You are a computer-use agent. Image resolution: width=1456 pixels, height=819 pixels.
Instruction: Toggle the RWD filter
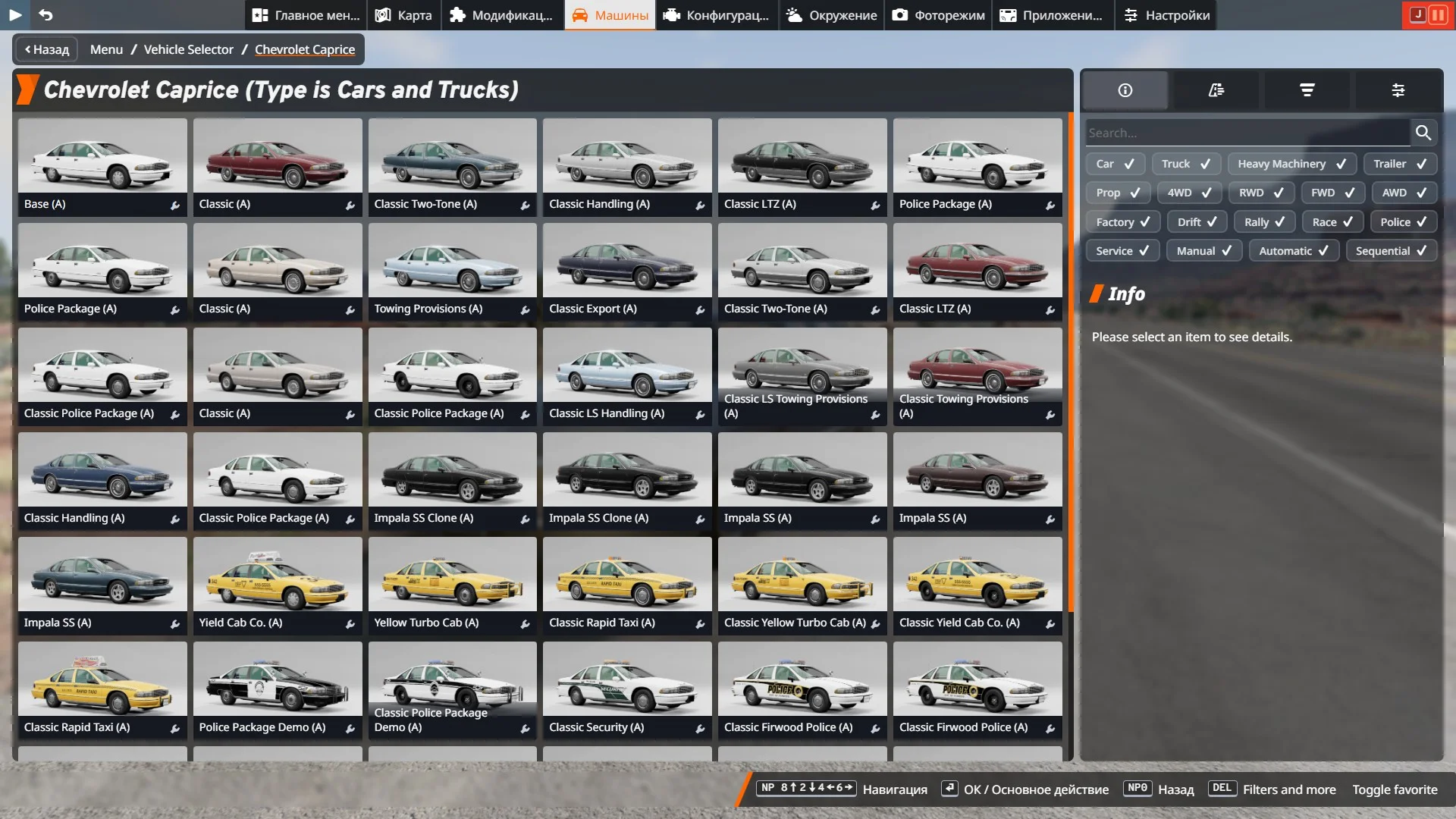click(1261, 193)
